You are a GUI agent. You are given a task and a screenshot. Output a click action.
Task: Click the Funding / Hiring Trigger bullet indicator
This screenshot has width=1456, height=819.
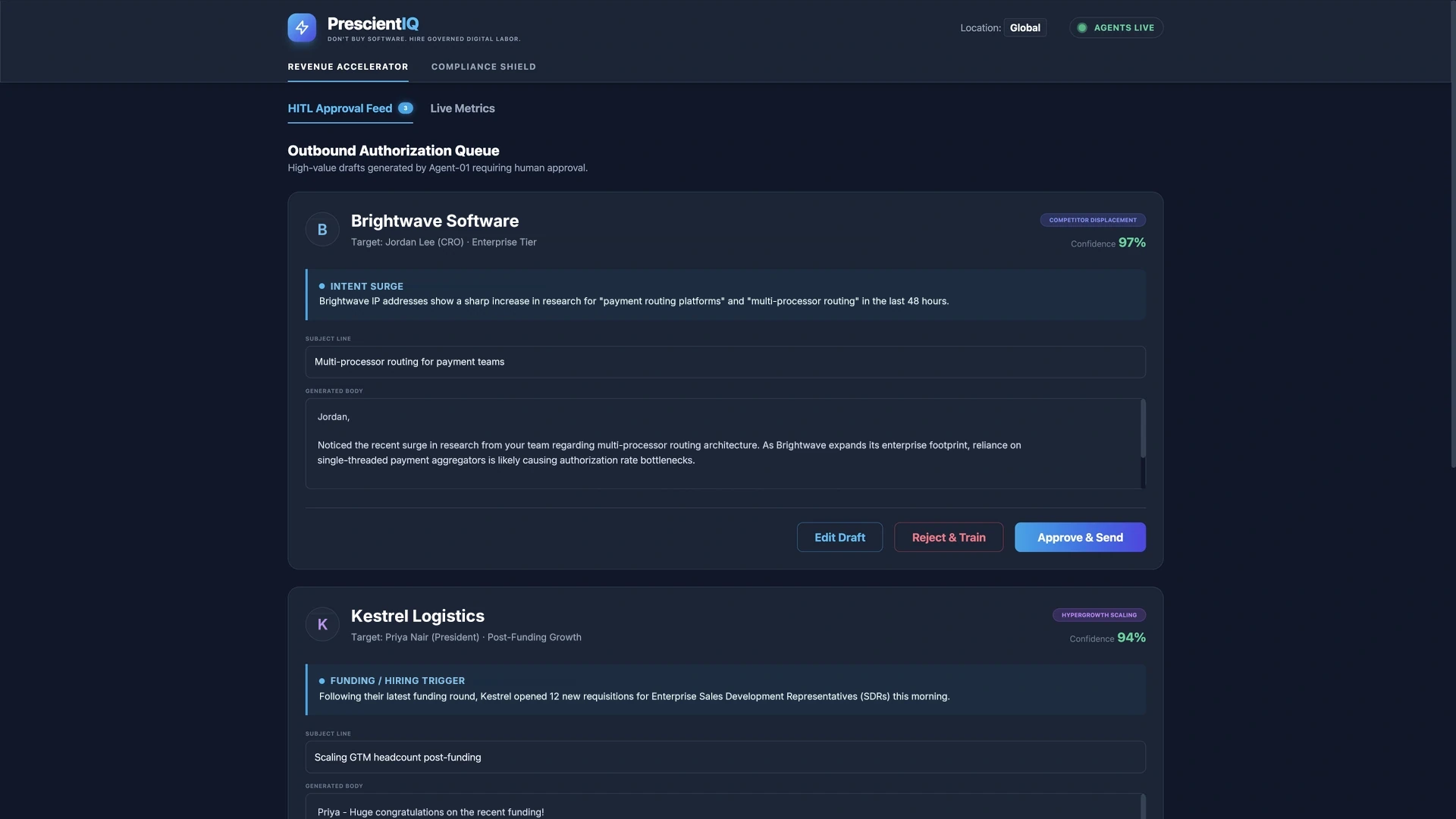click(322, 681)
